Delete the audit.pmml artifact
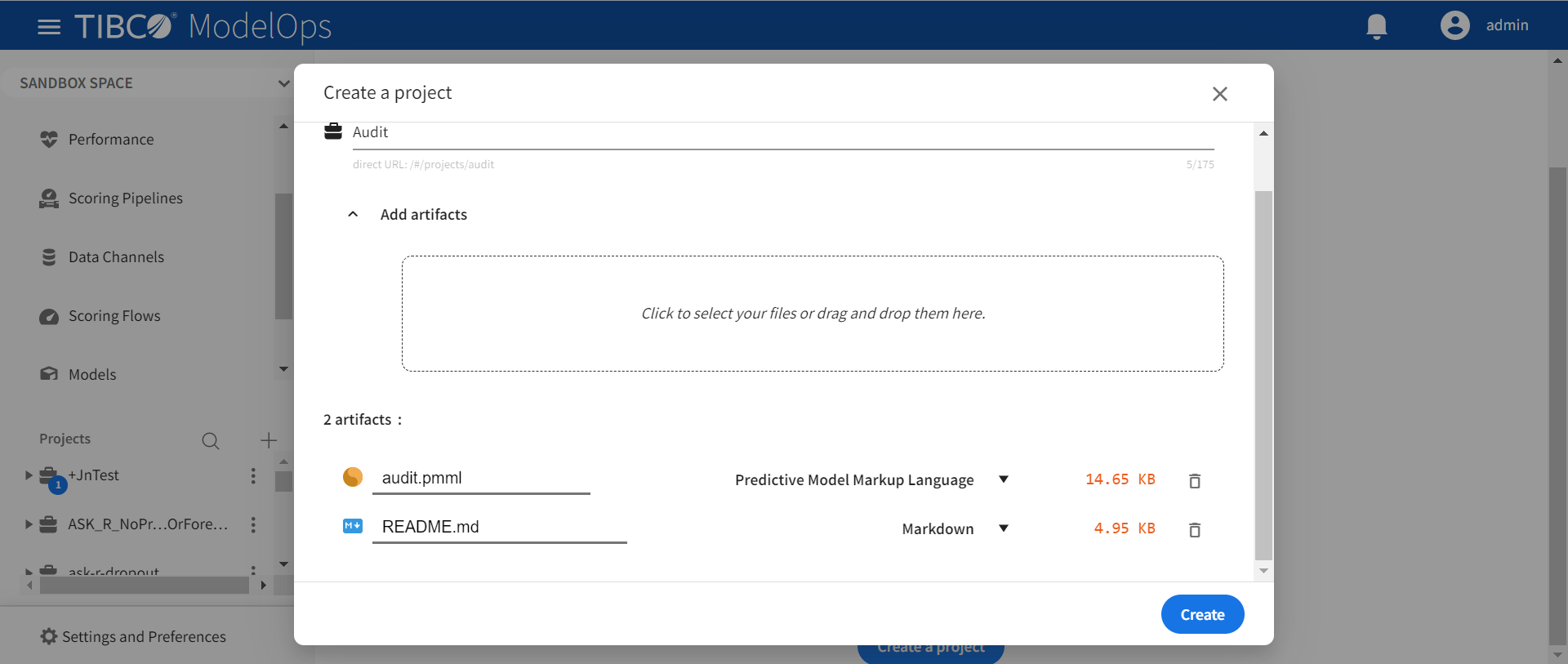Image resolution: width=1568 pixels, height=664 pixels. click(1195, 481)
